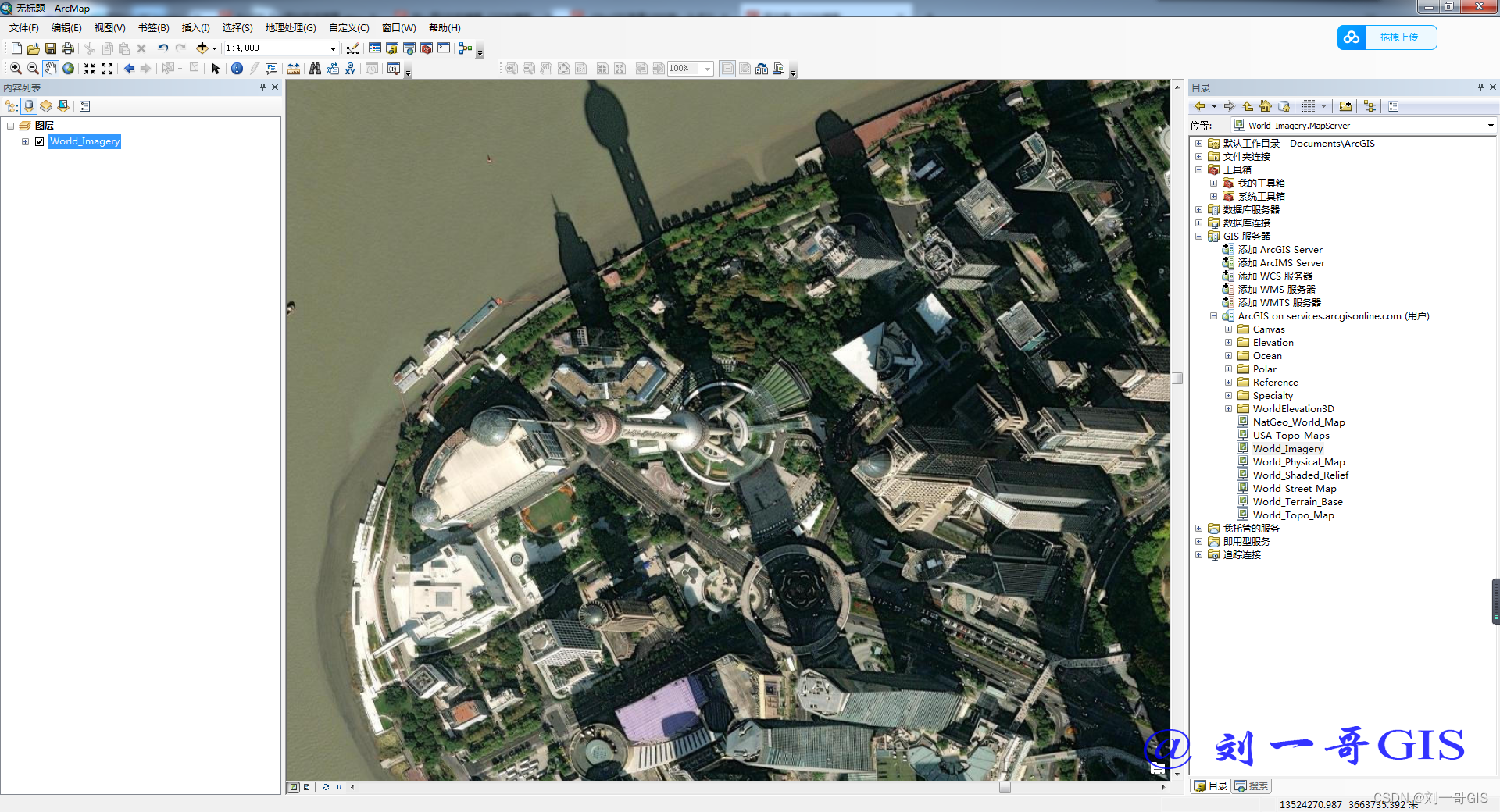Screen dimensions: 1500x812
Task: Switch to List By Drawing Order
Action: click(x=12, y=106)
